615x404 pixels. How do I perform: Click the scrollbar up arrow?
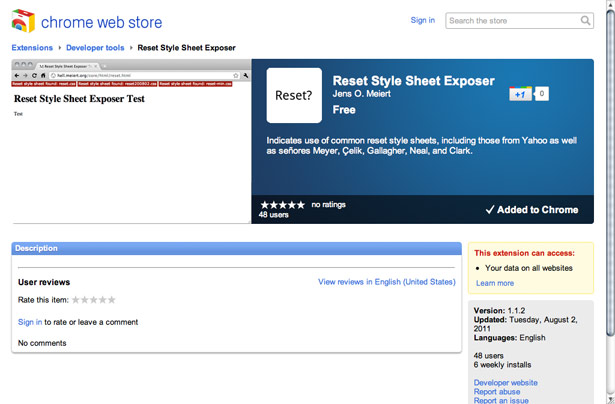(x=610, y=4)
